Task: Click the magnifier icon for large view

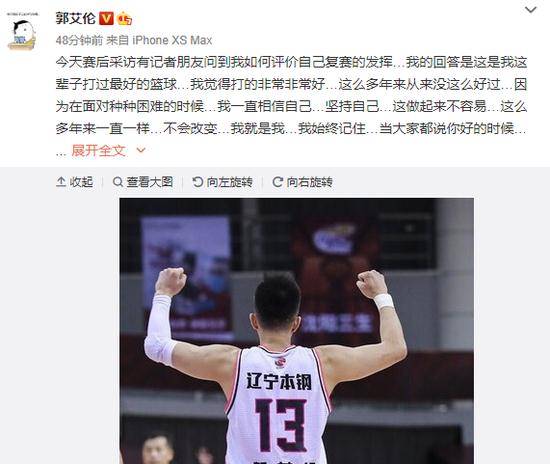Action: click(118, 182)
